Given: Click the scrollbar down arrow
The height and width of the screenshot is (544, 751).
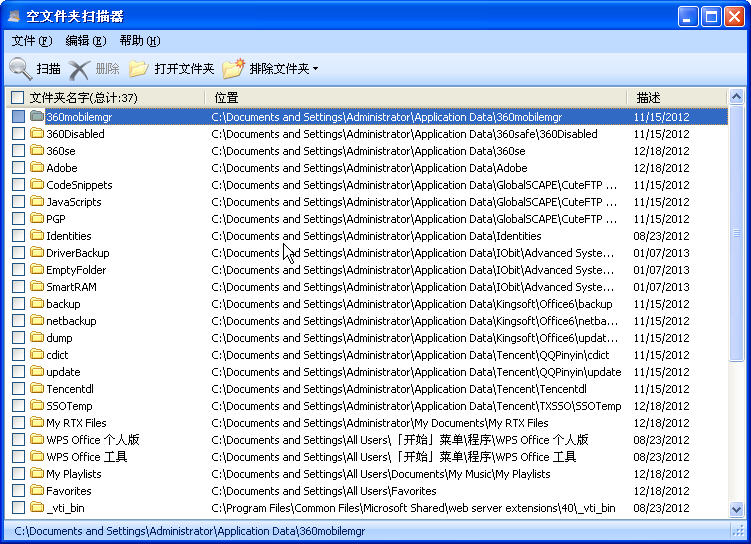Looking at the screenshot, I should click(x=736, y=509).
